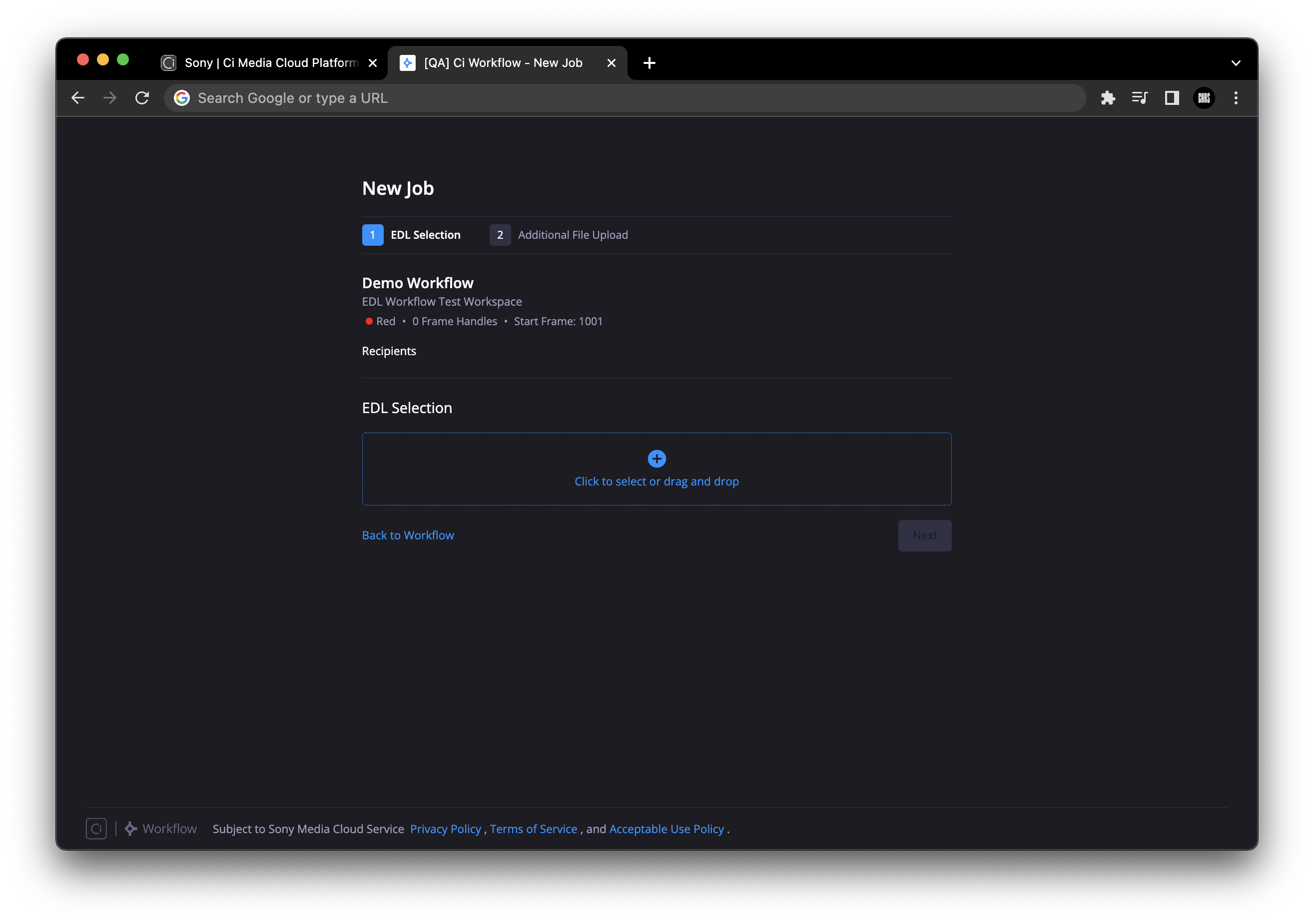Focus the URL address bar
Screen dimensions: 1314x924
pos(625,98)
